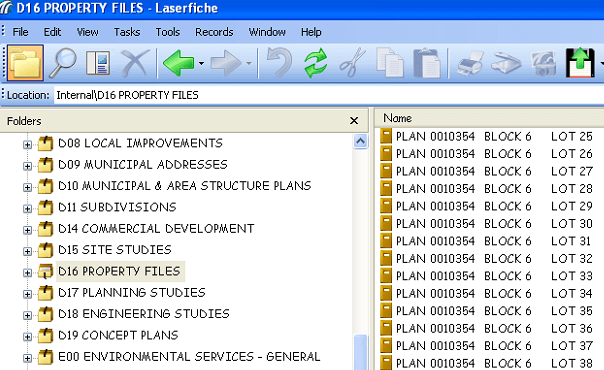
Task: Open the Tasks menu
Action: click(127, 32)
